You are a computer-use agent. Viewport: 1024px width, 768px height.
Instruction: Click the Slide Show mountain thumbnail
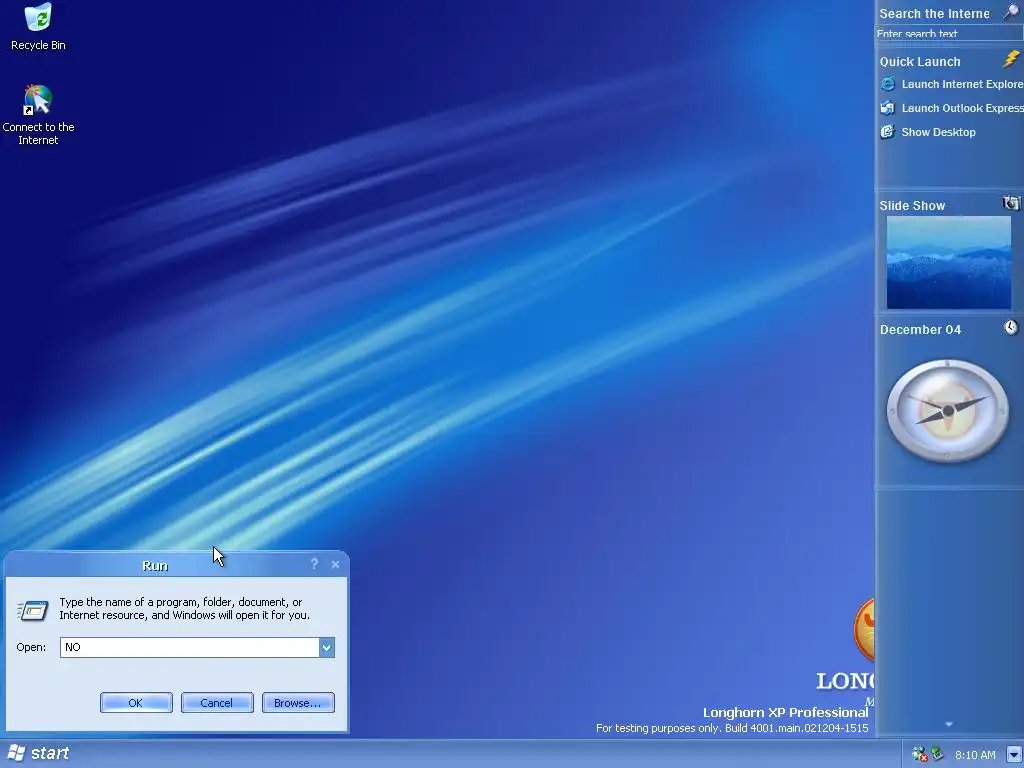(x=949, y=263)
